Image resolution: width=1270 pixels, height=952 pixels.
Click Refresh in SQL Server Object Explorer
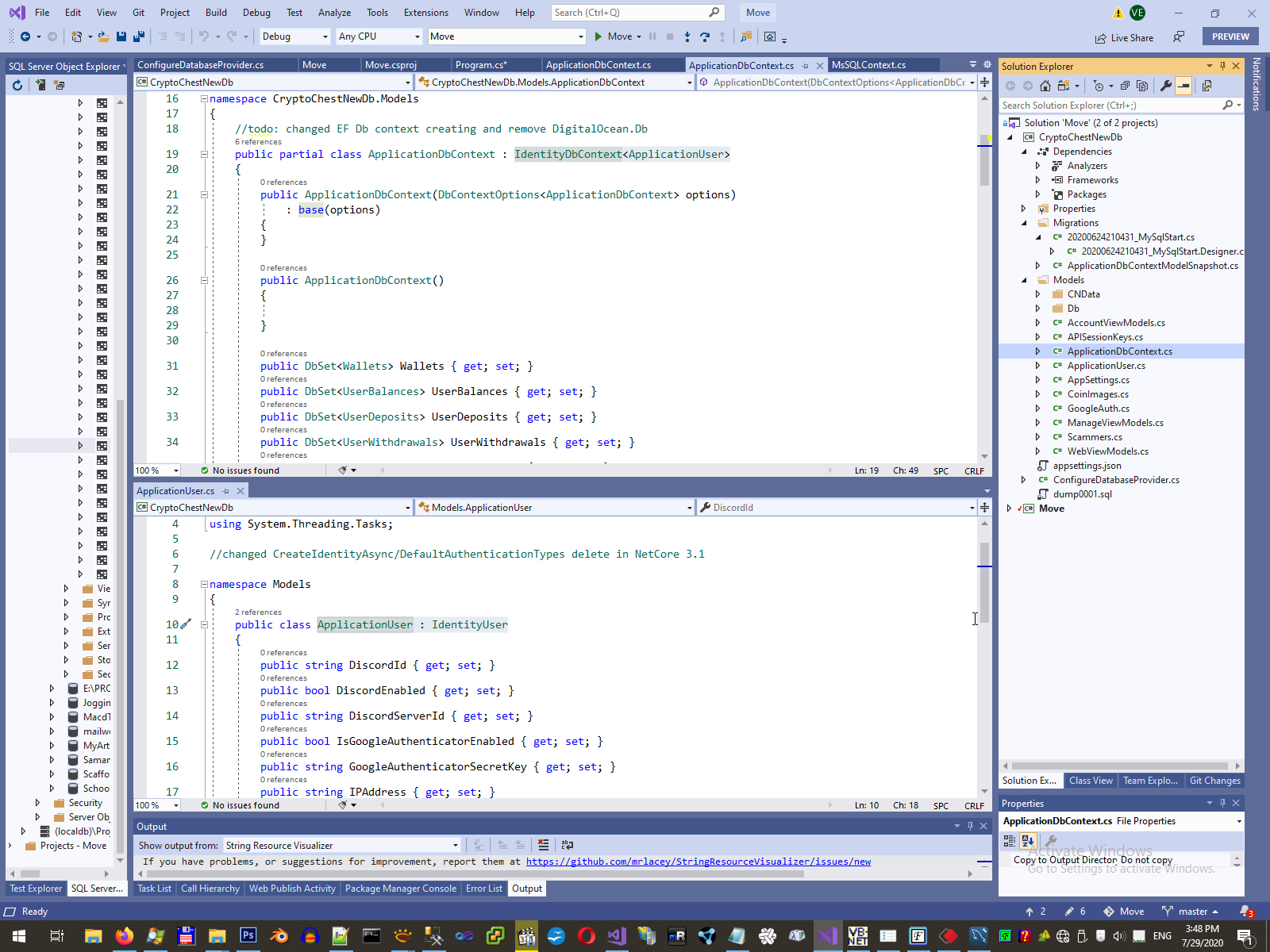tap(17, 85)
